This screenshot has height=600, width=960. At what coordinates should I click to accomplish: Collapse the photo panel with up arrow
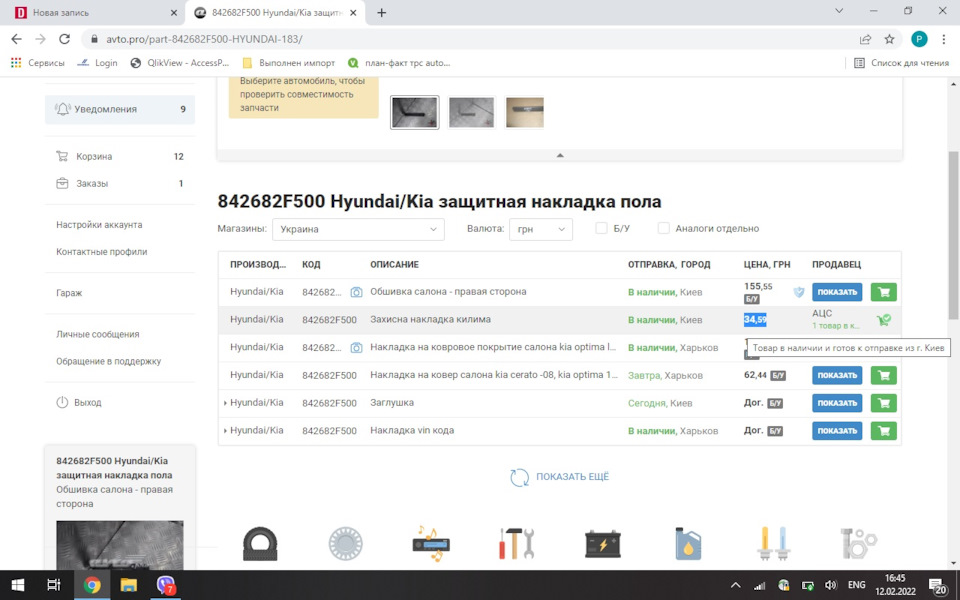pos(560,156)
